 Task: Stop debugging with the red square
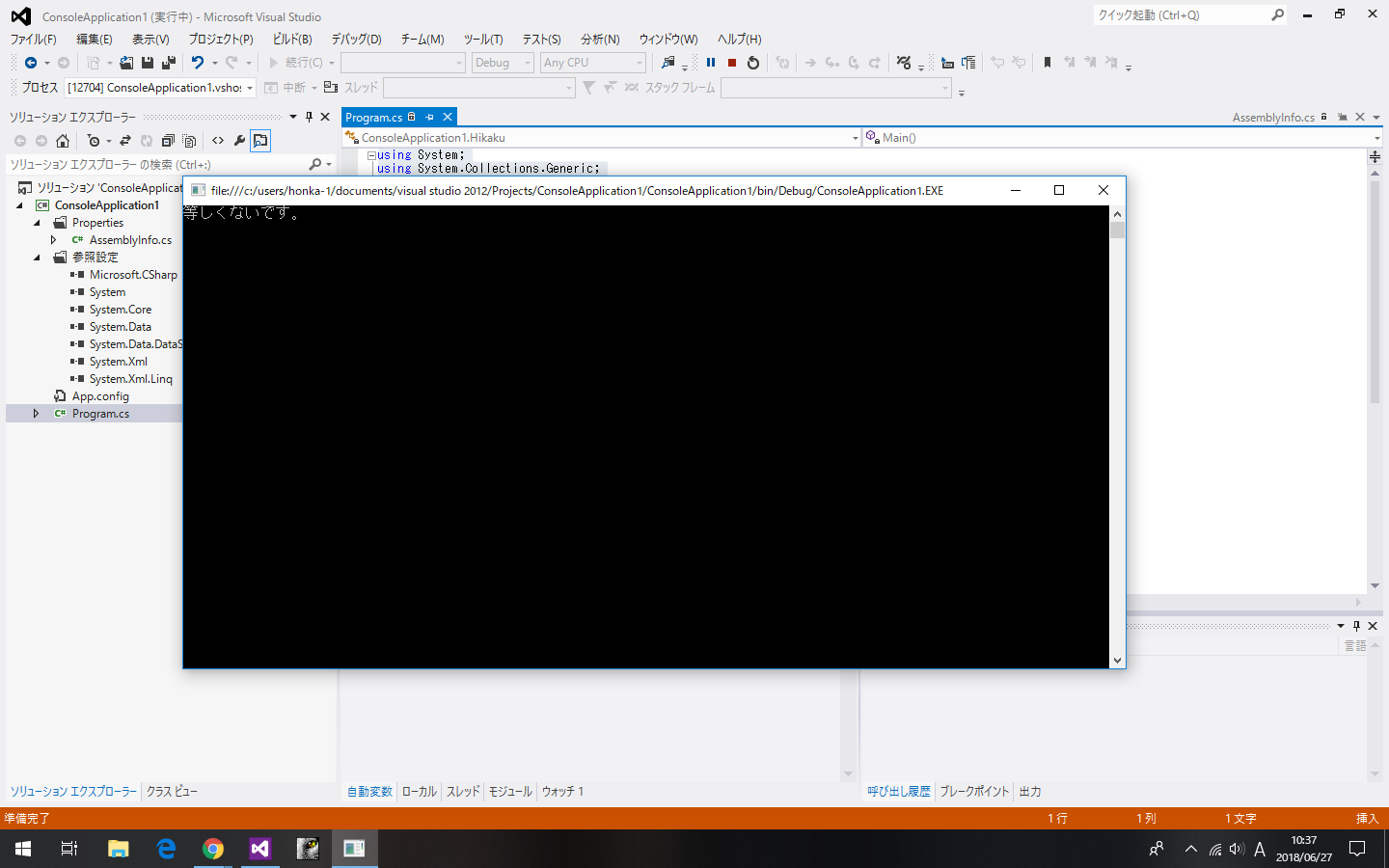tap(732, 63)
